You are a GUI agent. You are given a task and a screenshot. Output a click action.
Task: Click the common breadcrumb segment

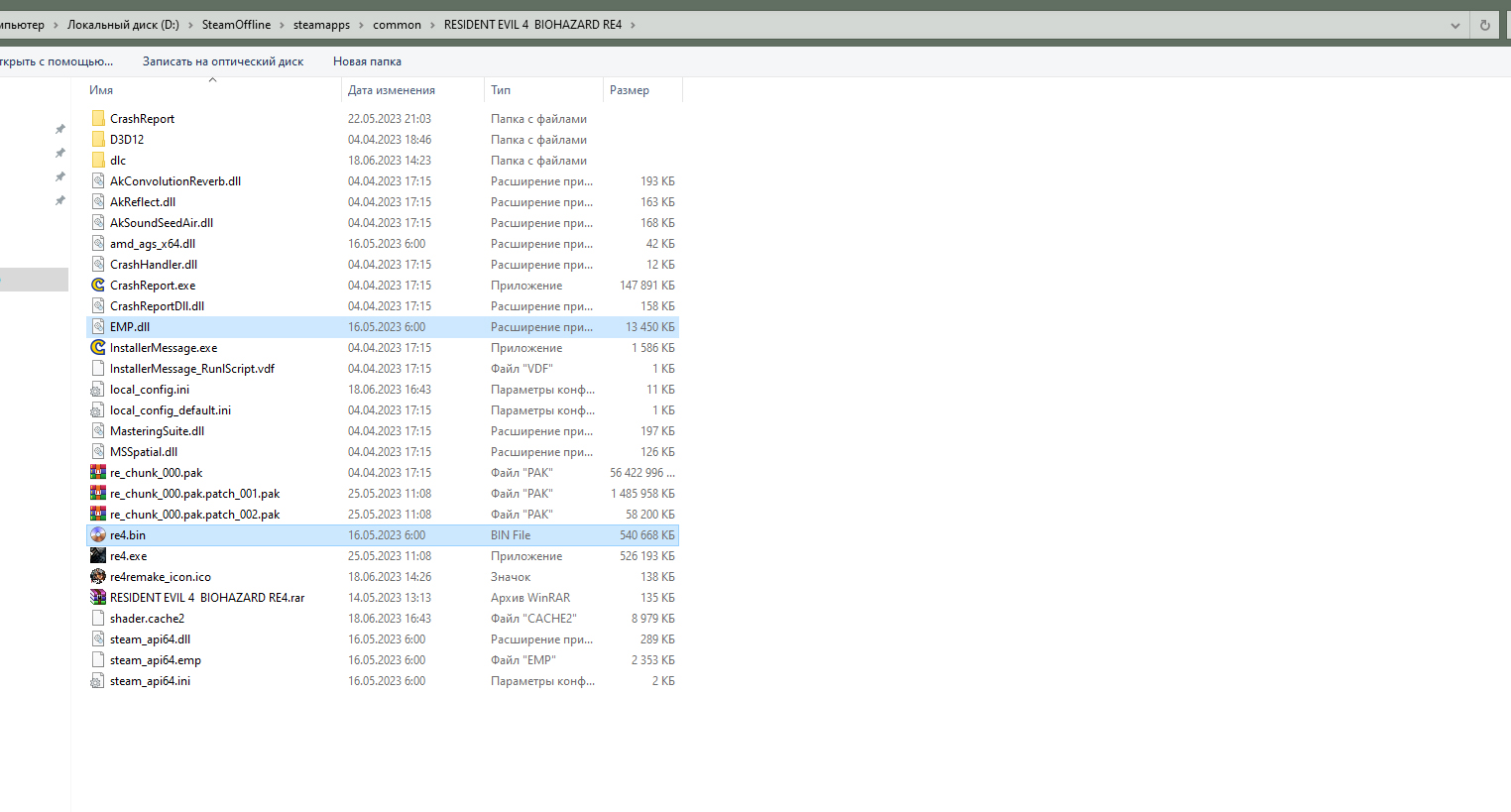point(397,25)
